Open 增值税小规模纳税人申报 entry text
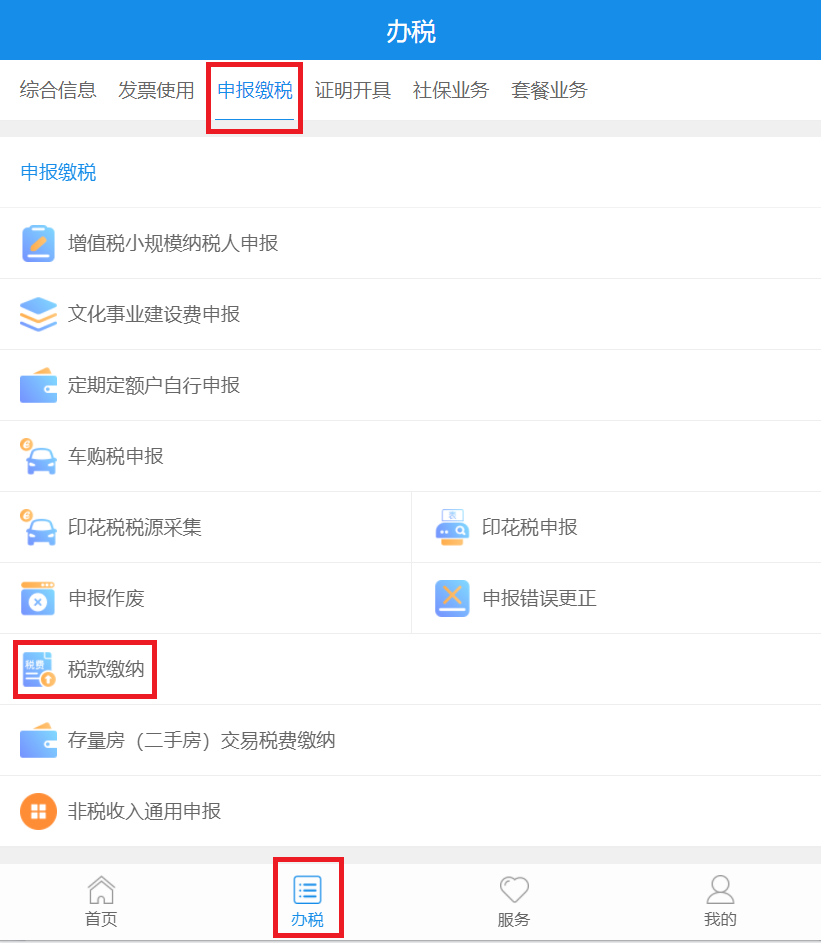Image resolution: width=821 pixels, height=943 pixels. [173, 244]
